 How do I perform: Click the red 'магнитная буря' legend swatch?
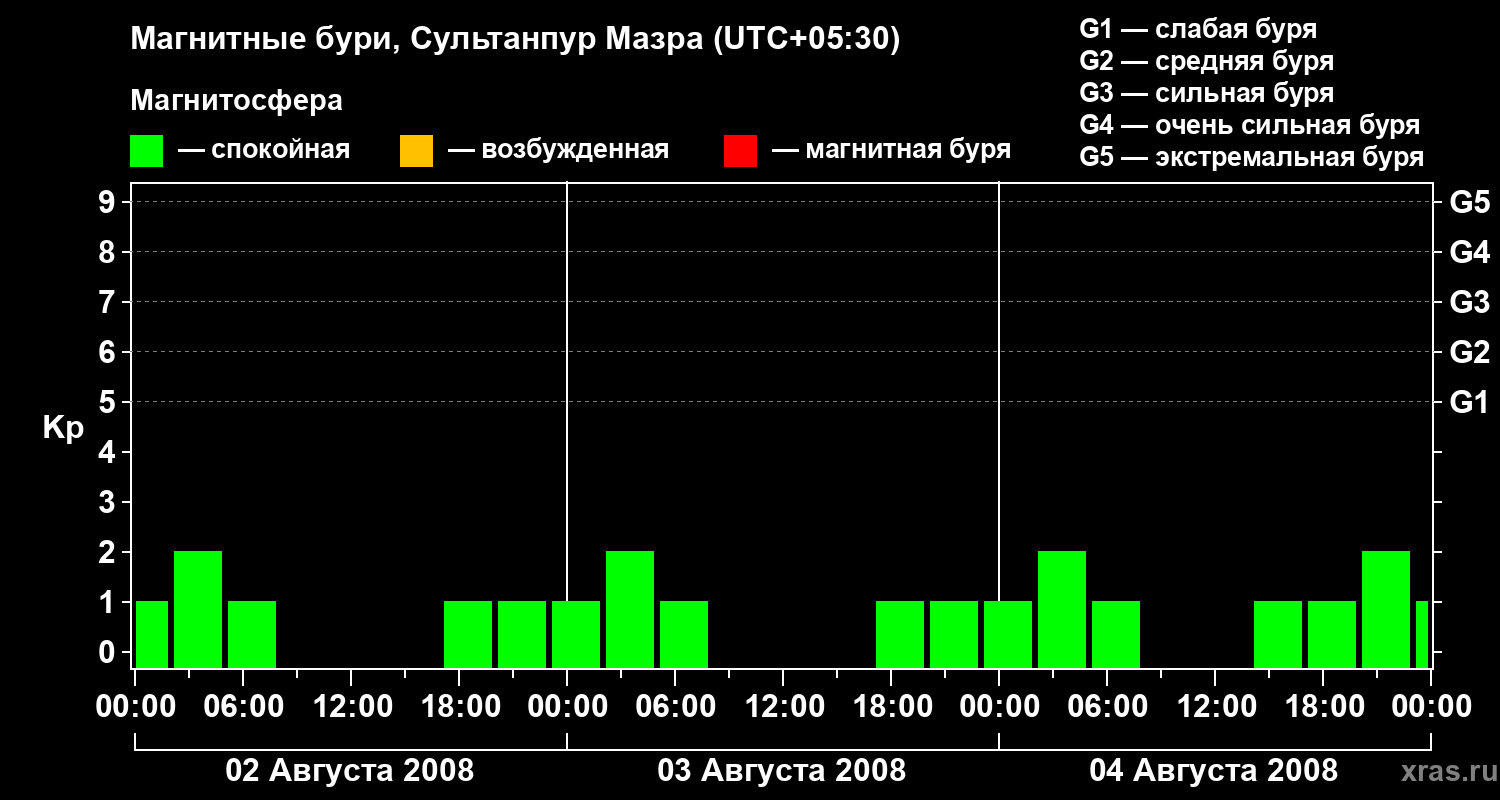(740, 151)
